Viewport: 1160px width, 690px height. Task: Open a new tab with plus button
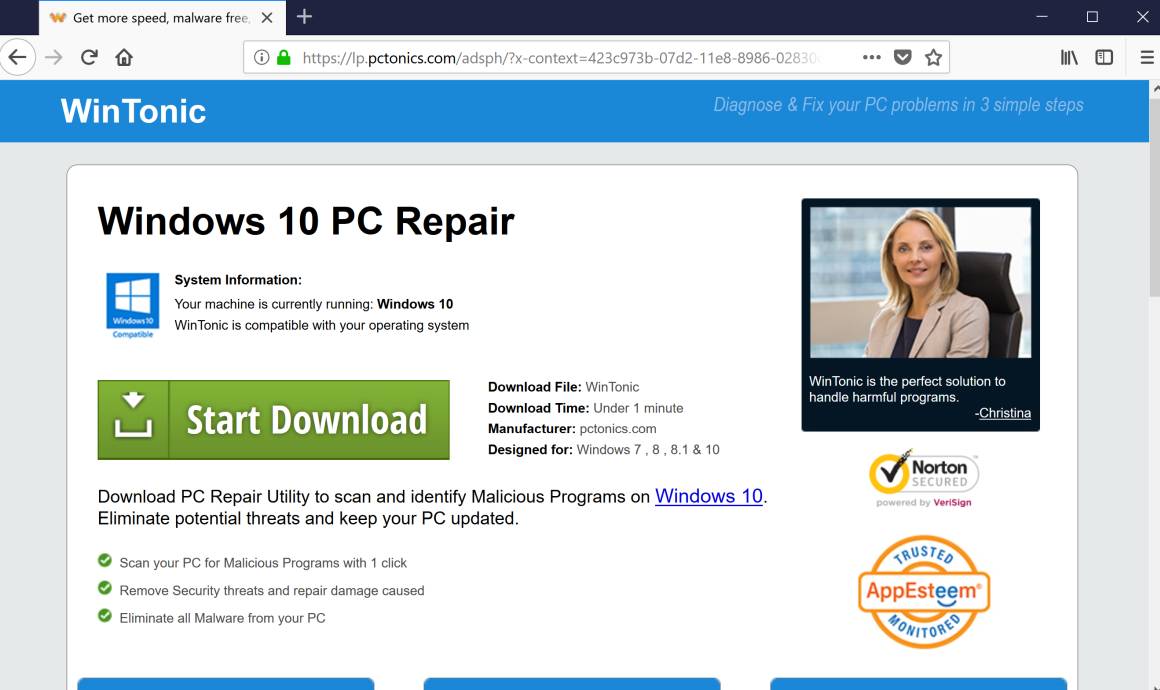[304, 16]
